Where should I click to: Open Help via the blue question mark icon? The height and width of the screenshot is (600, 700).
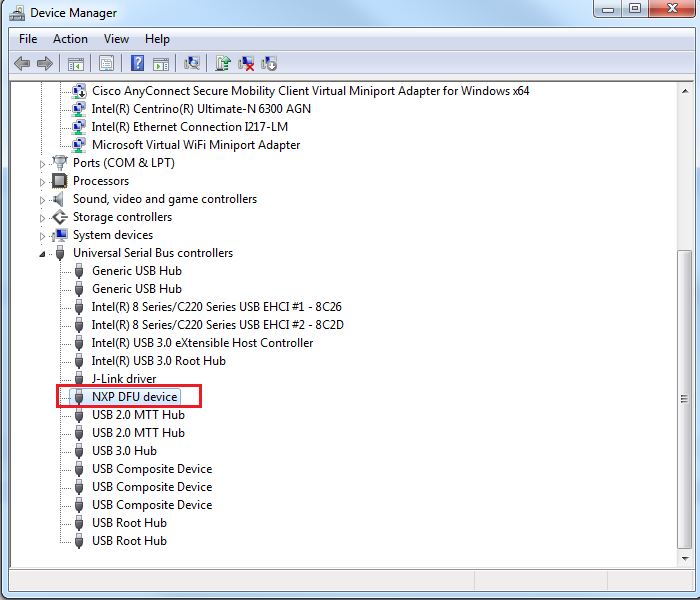click(x=137, y=63)
